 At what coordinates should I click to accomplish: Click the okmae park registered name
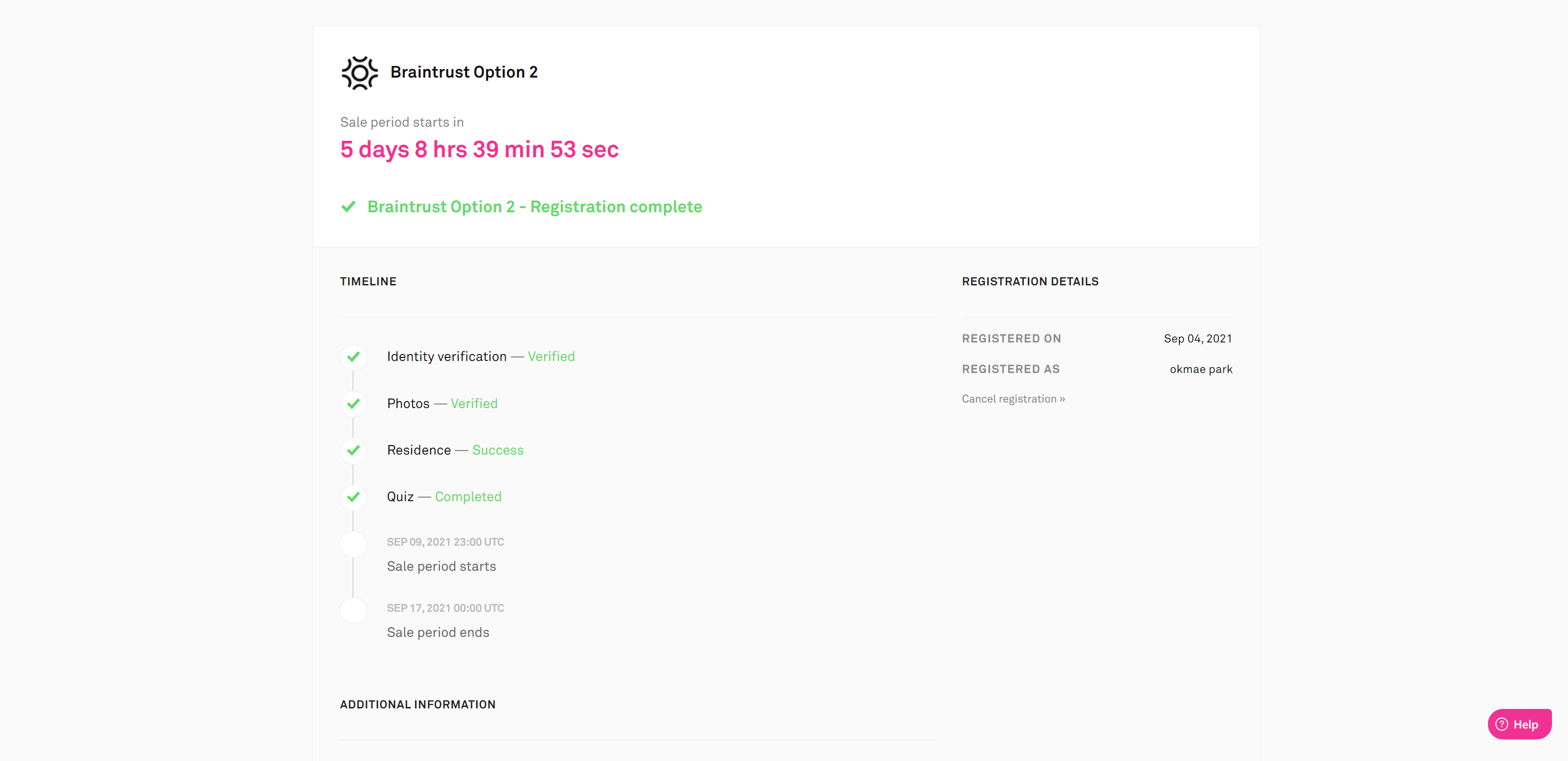(x=1201, y=369)
